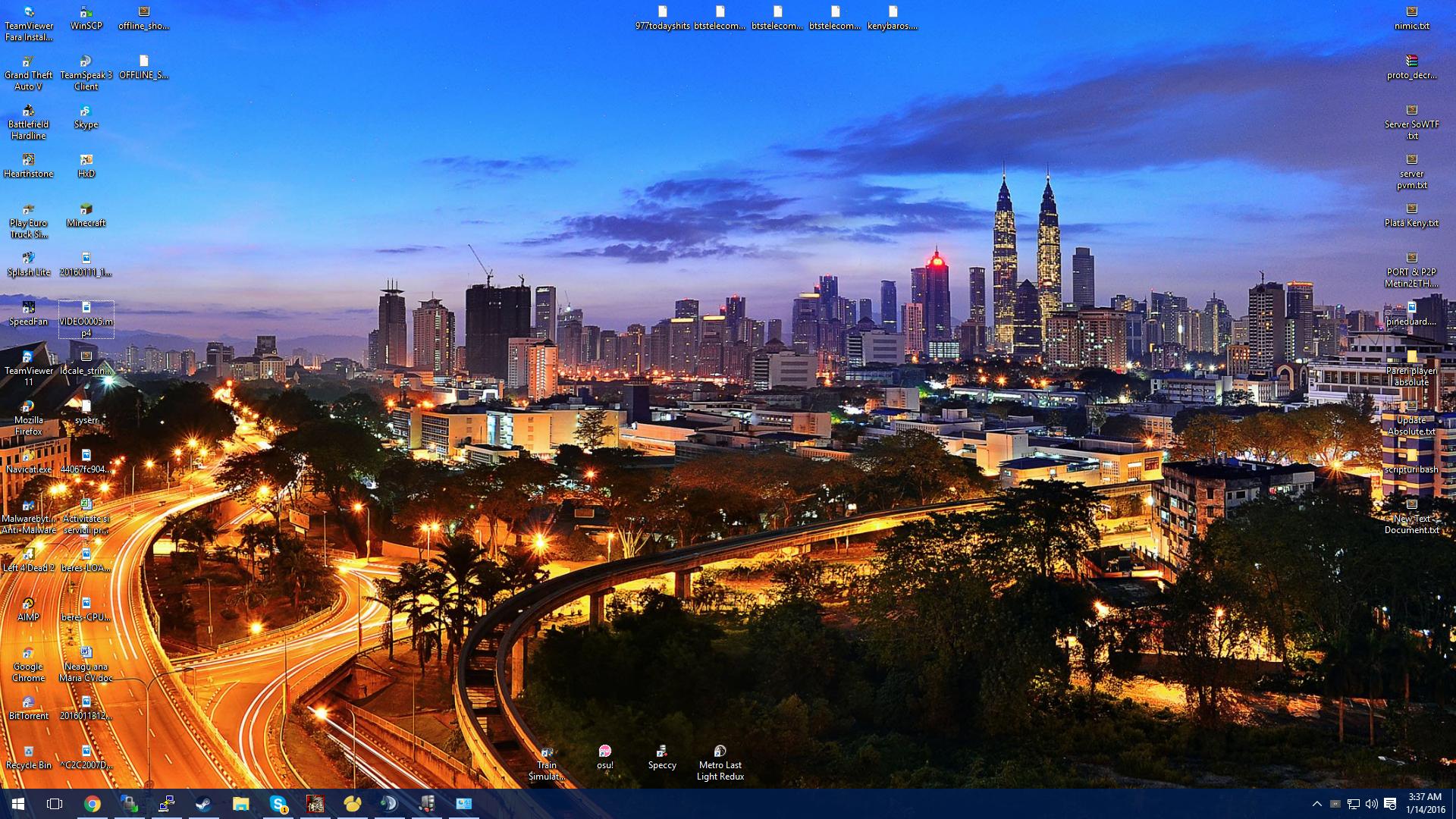Click the Malwarebytes Anti-Malware shortcut
The image size is (1456, 819).
tap(28, 516)
